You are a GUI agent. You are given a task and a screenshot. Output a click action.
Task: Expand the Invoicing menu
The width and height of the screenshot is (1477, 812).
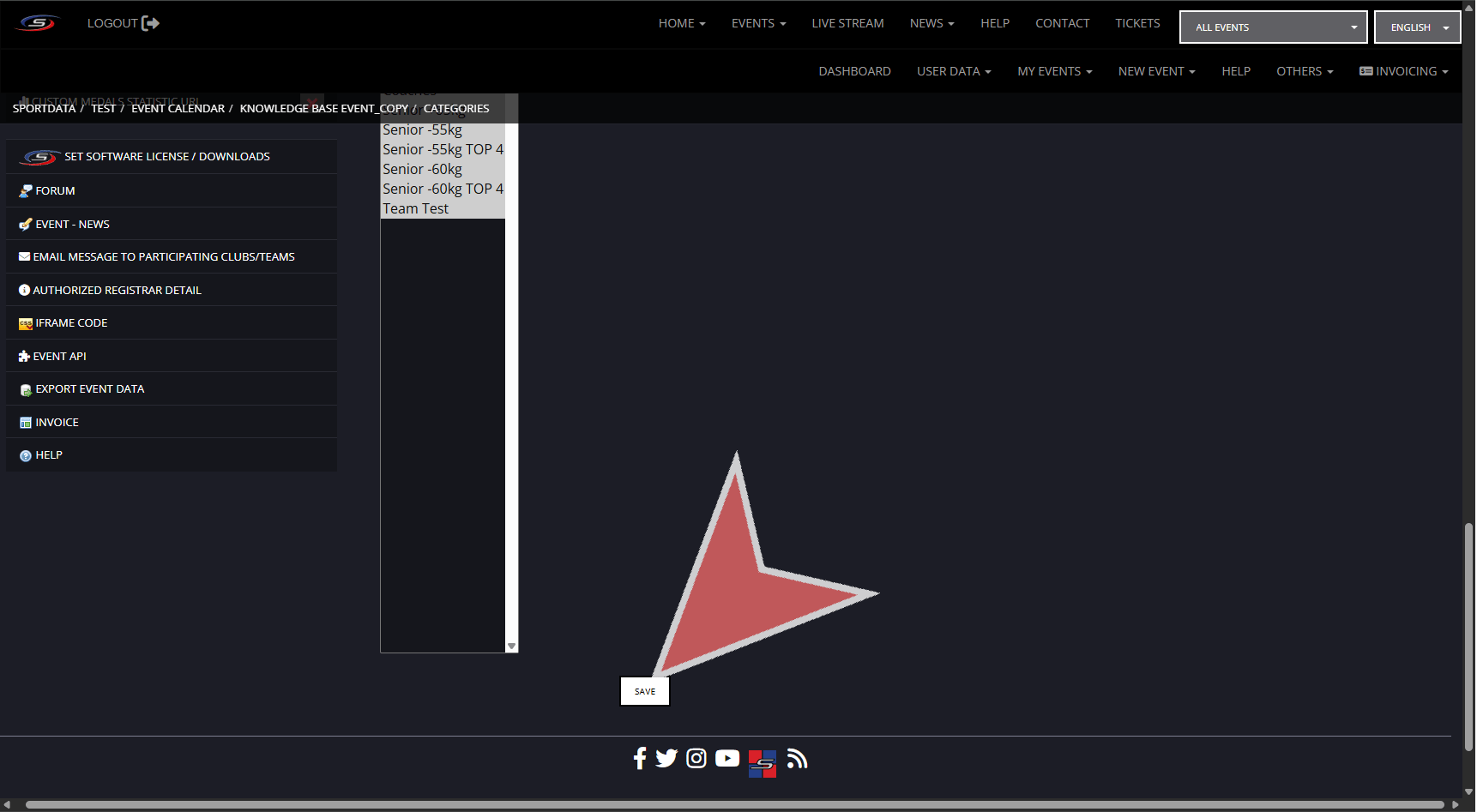(x=1404, y=71)
